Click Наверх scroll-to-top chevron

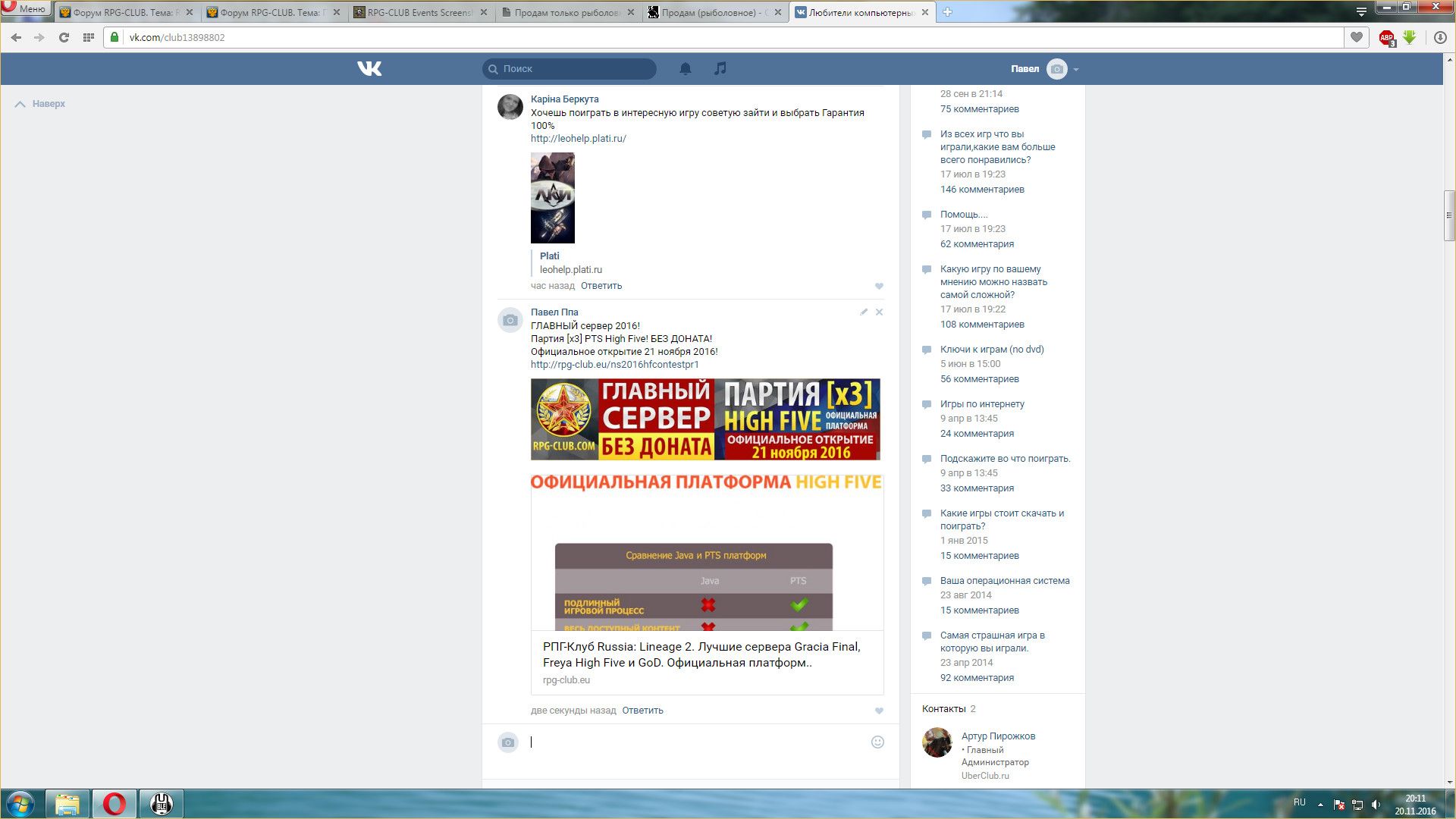20,104
